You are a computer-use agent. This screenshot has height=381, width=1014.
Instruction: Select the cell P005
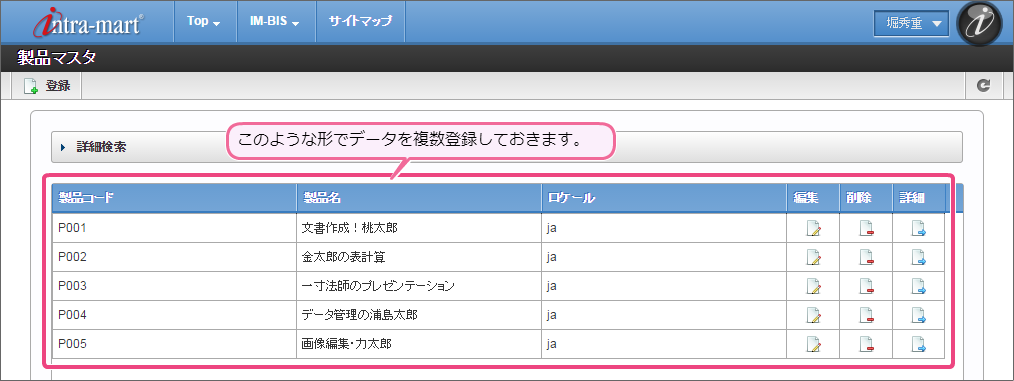(x=175, y=344)
